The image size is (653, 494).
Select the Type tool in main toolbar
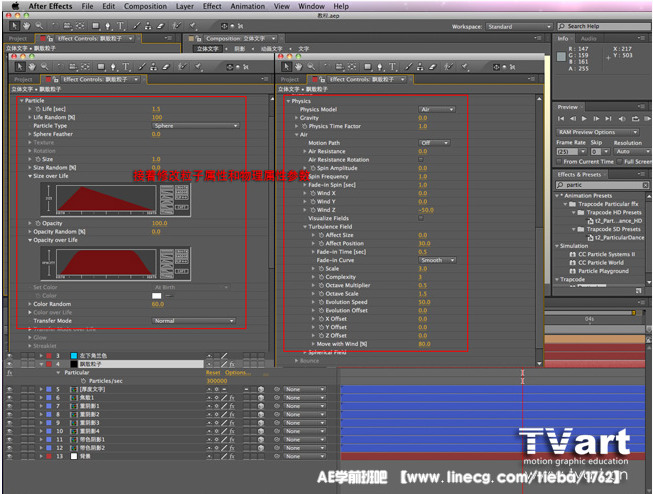(120, 26)
